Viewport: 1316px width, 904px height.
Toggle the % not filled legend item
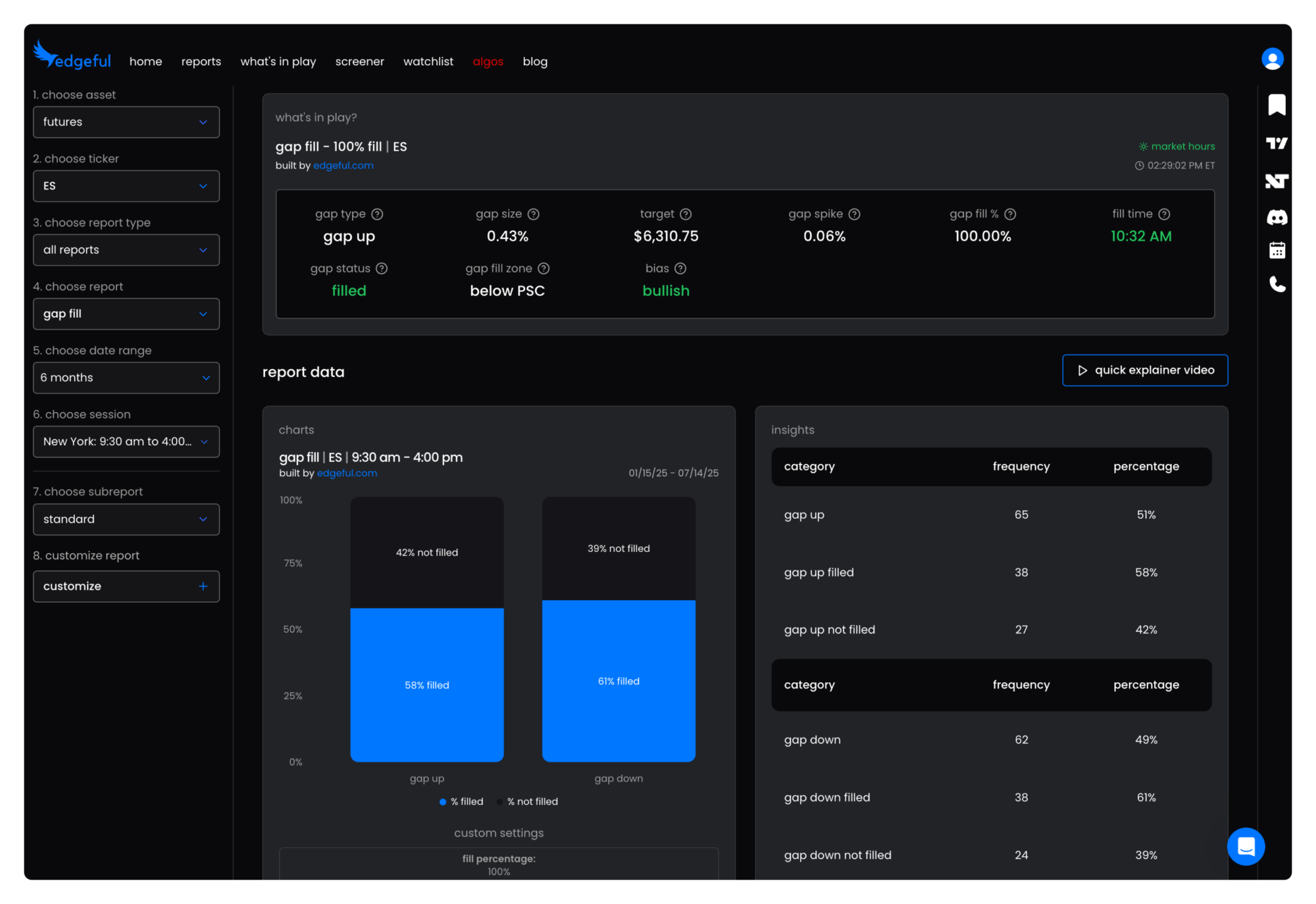(x=527, y=801)
